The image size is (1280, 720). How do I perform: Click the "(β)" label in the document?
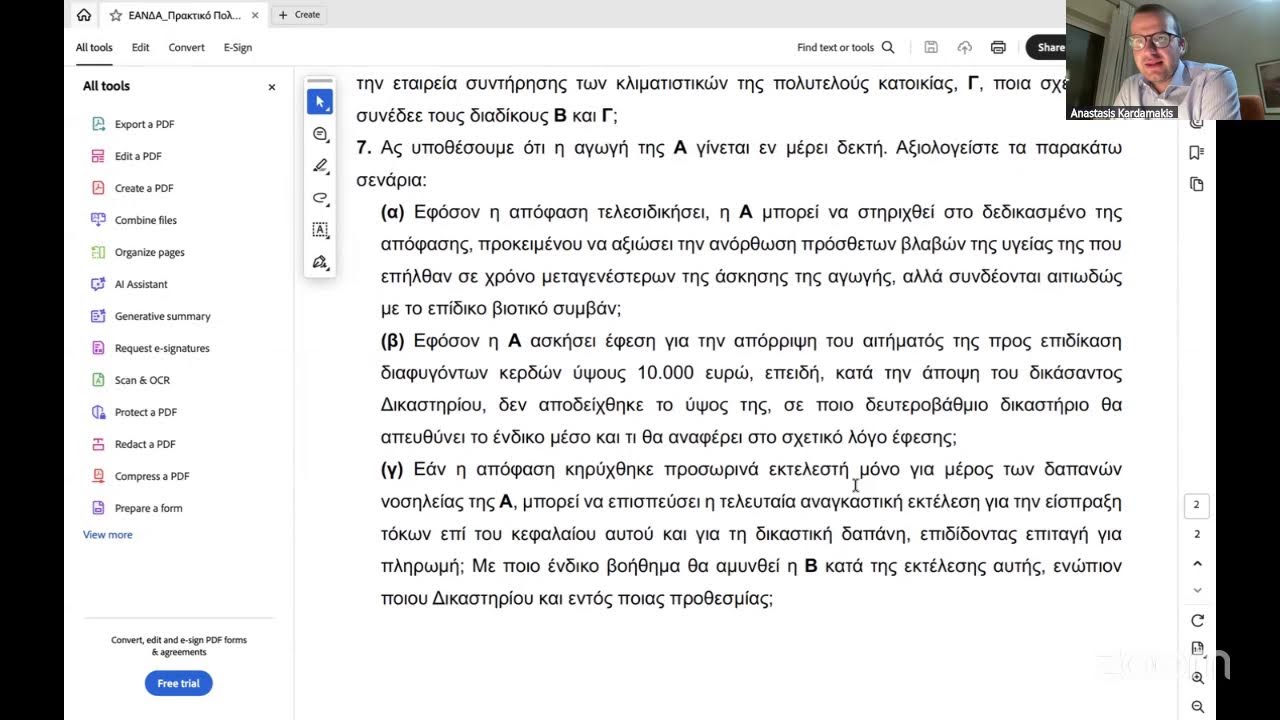coord(393,341)
